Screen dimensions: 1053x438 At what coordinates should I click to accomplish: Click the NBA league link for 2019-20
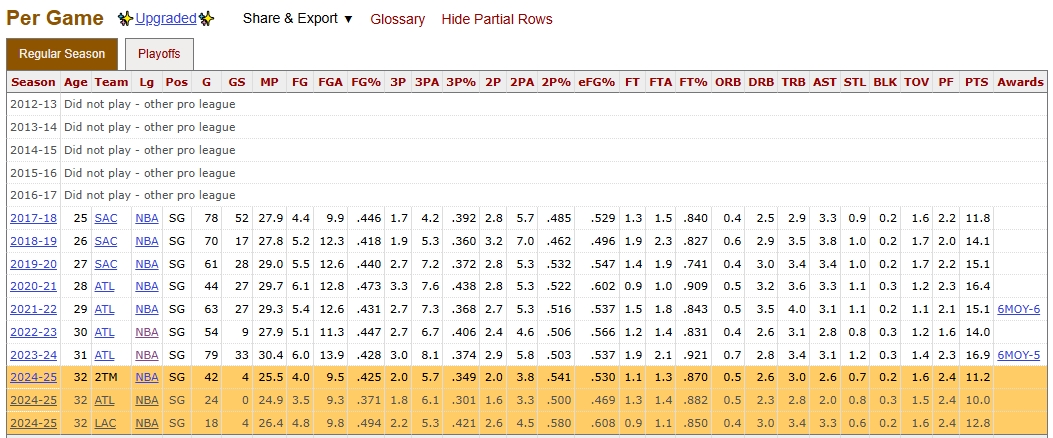pos(147,264)
